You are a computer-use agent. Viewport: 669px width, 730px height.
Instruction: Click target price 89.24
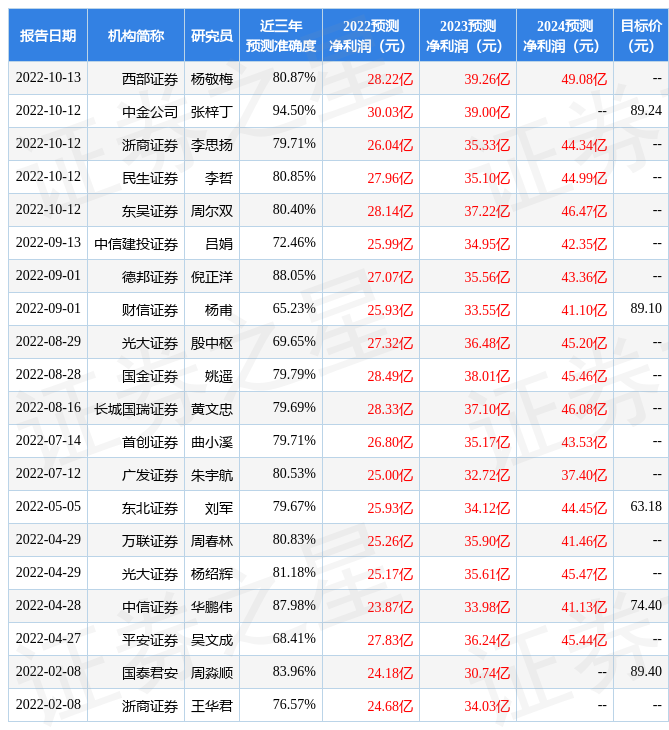pyautogui.click(x=646, y=111)
